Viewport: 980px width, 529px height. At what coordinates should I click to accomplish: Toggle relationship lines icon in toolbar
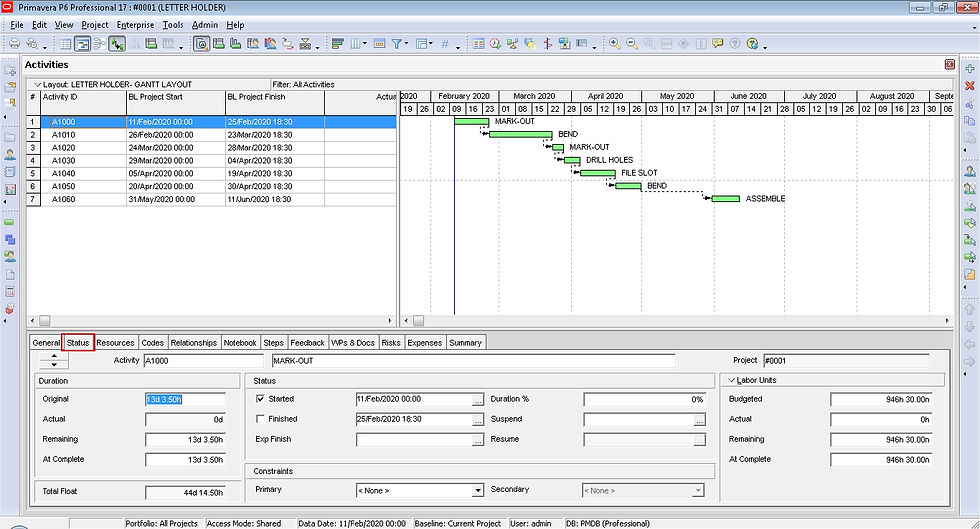coord(117,44)
